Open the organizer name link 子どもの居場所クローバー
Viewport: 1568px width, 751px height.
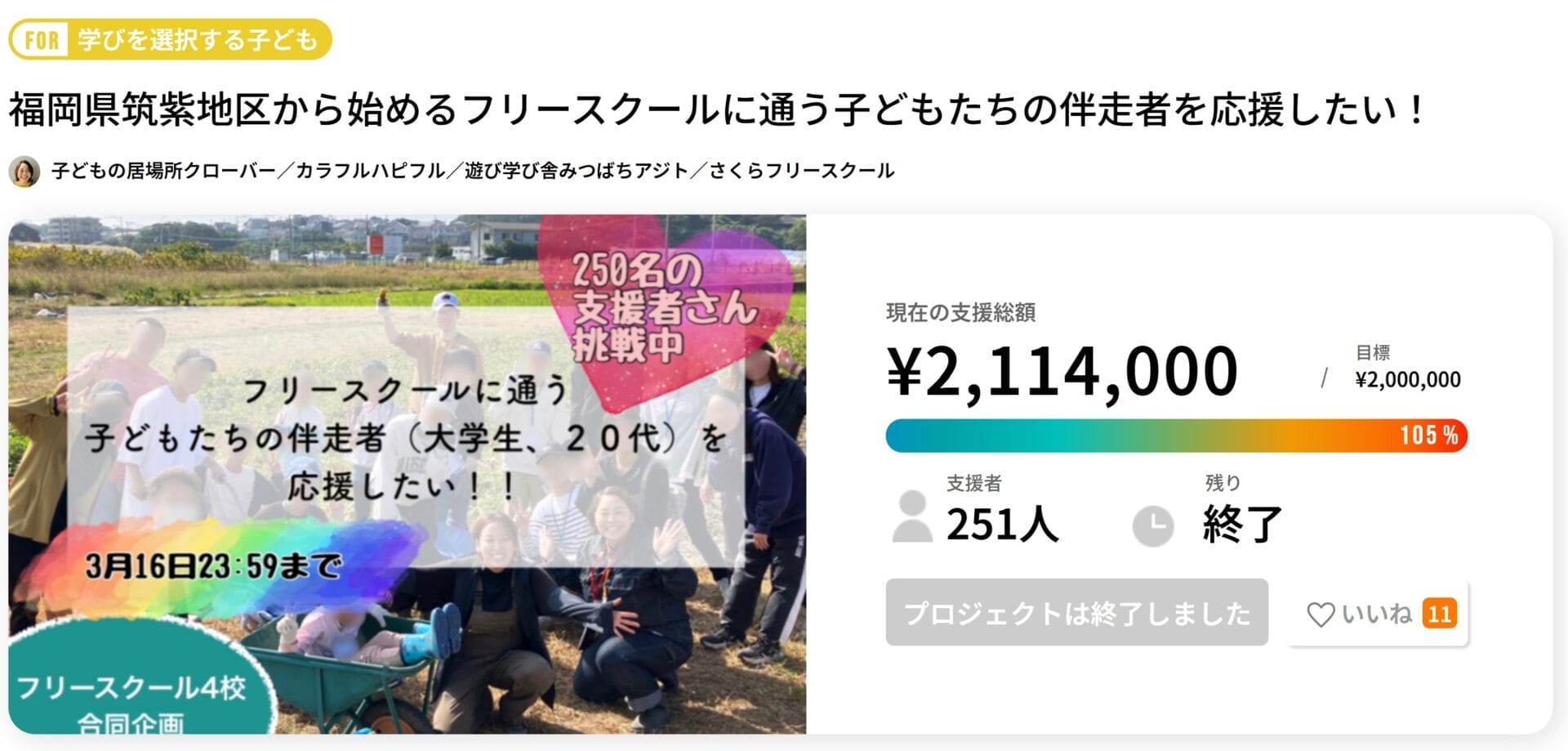coord(163,172)
